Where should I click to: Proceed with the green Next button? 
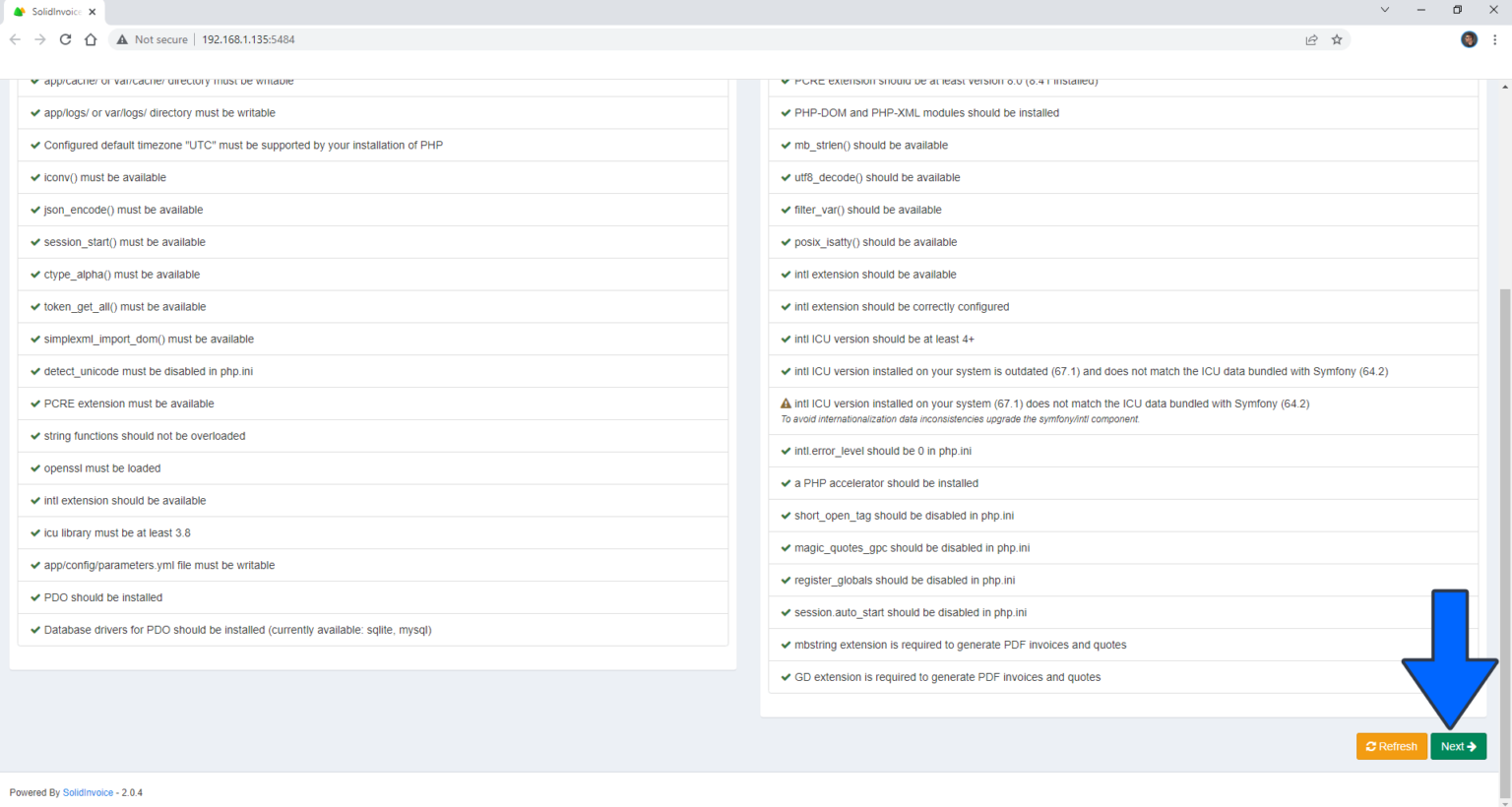click(x=1458, y=746)
